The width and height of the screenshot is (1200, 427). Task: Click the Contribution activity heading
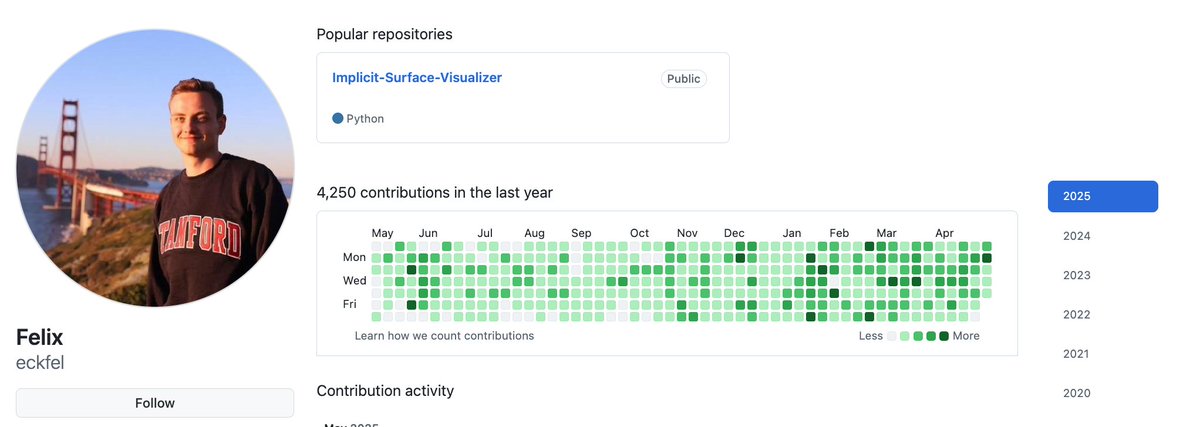385,390
